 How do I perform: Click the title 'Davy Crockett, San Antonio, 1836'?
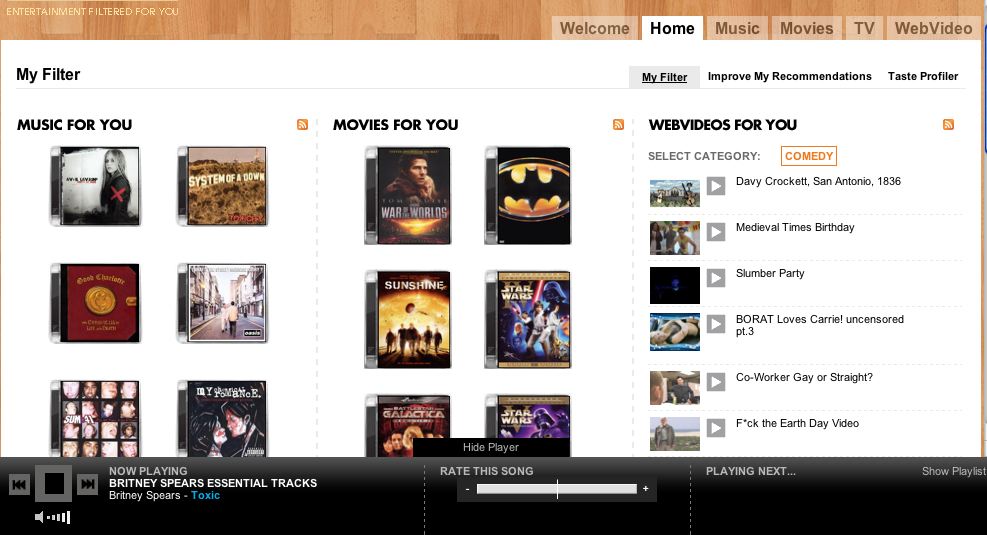click(x=818, y=181)
